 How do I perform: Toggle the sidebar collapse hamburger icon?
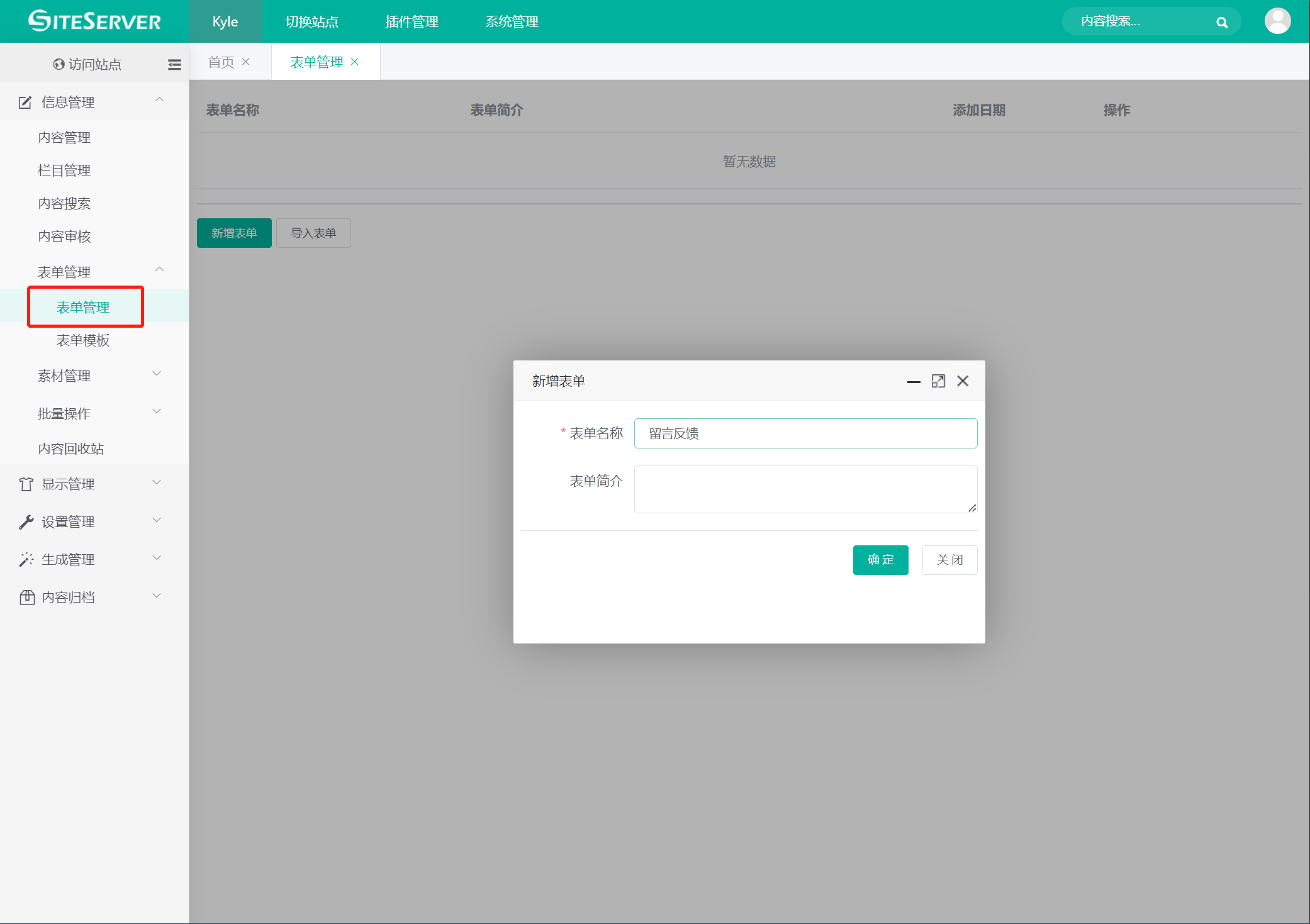pyautogui.click(x=174, y=64)
